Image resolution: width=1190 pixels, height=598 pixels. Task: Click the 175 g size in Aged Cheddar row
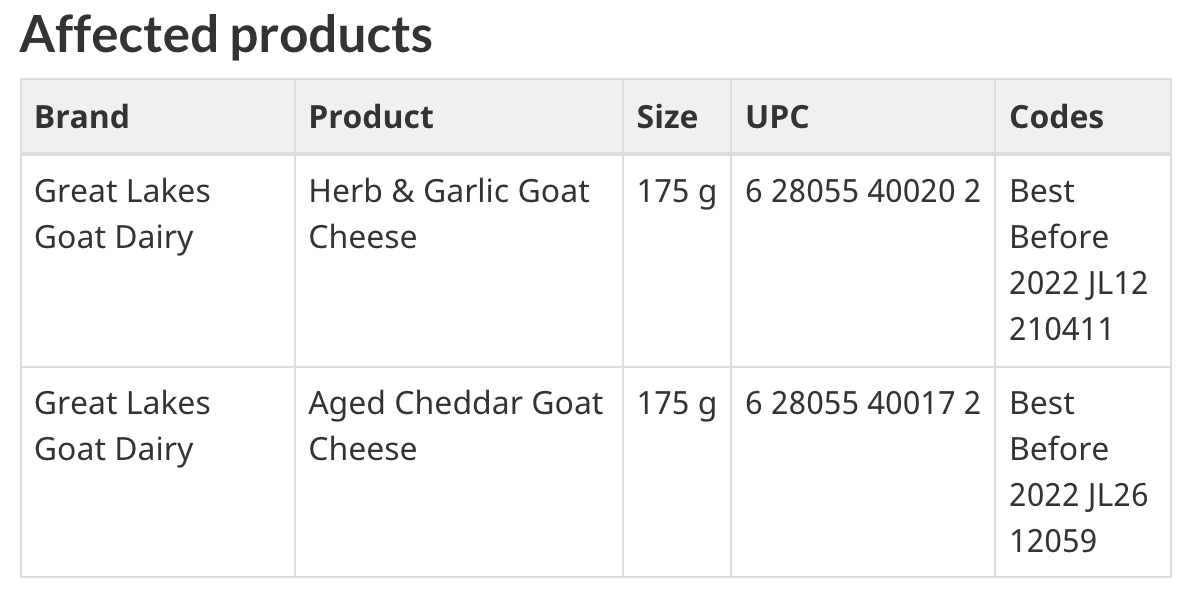pyautogui.click(x=676, y=404)
